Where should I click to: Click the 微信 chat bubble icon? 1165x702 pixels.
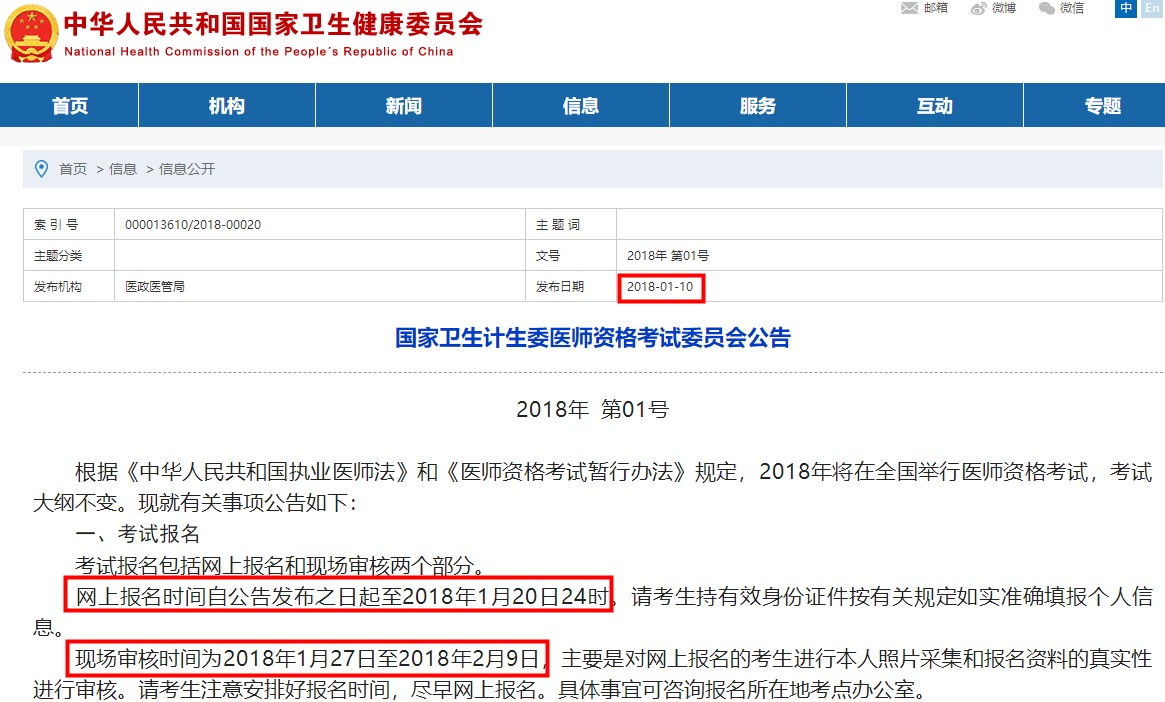click(1047, 8)
